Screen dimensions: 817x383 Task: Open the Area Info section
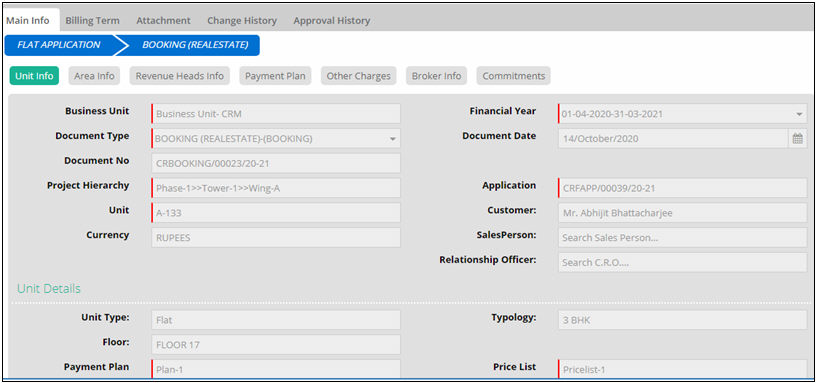point(94,76)
